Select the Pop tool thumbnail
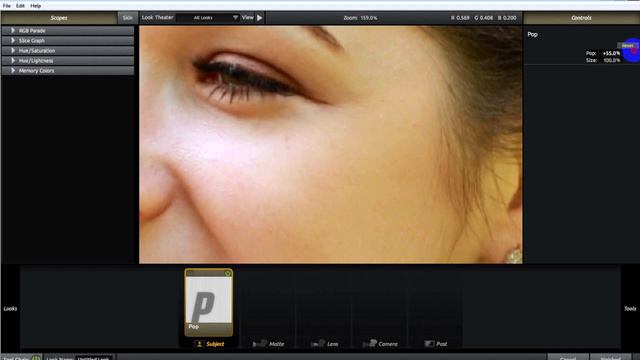The height and width of the screenshot is (360, 640). point(209,302)
